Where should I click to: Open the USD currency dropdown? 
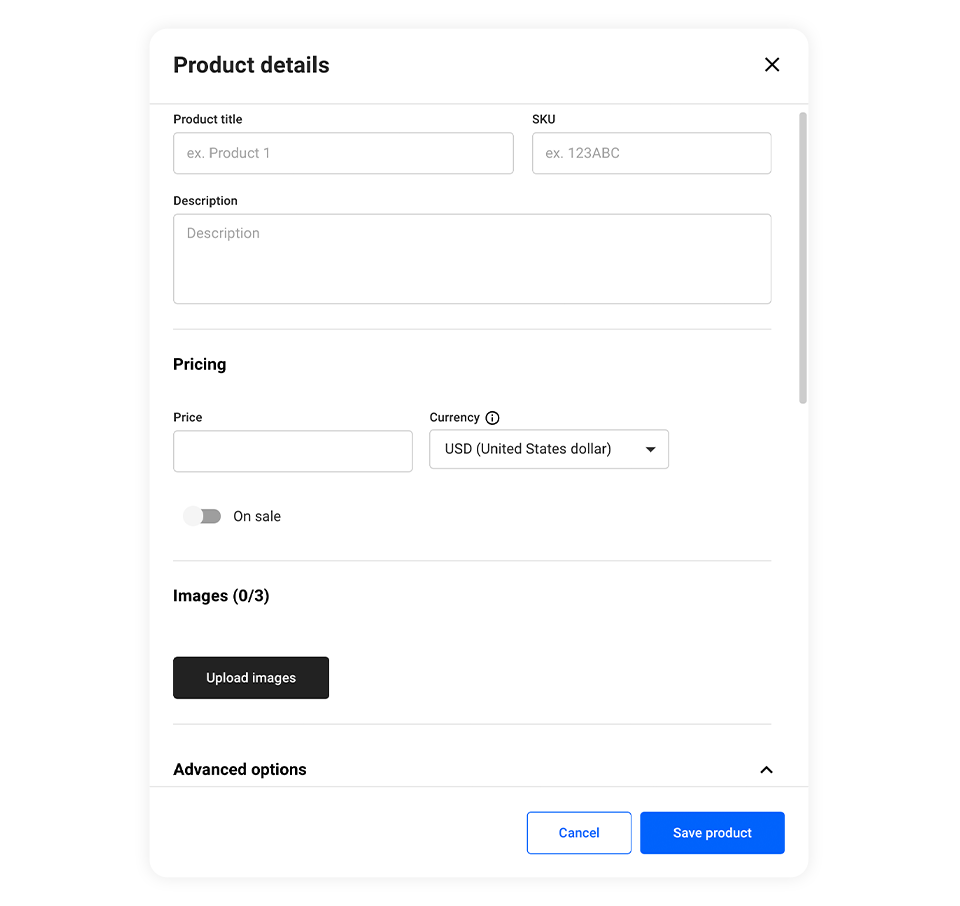coord(548,449)
